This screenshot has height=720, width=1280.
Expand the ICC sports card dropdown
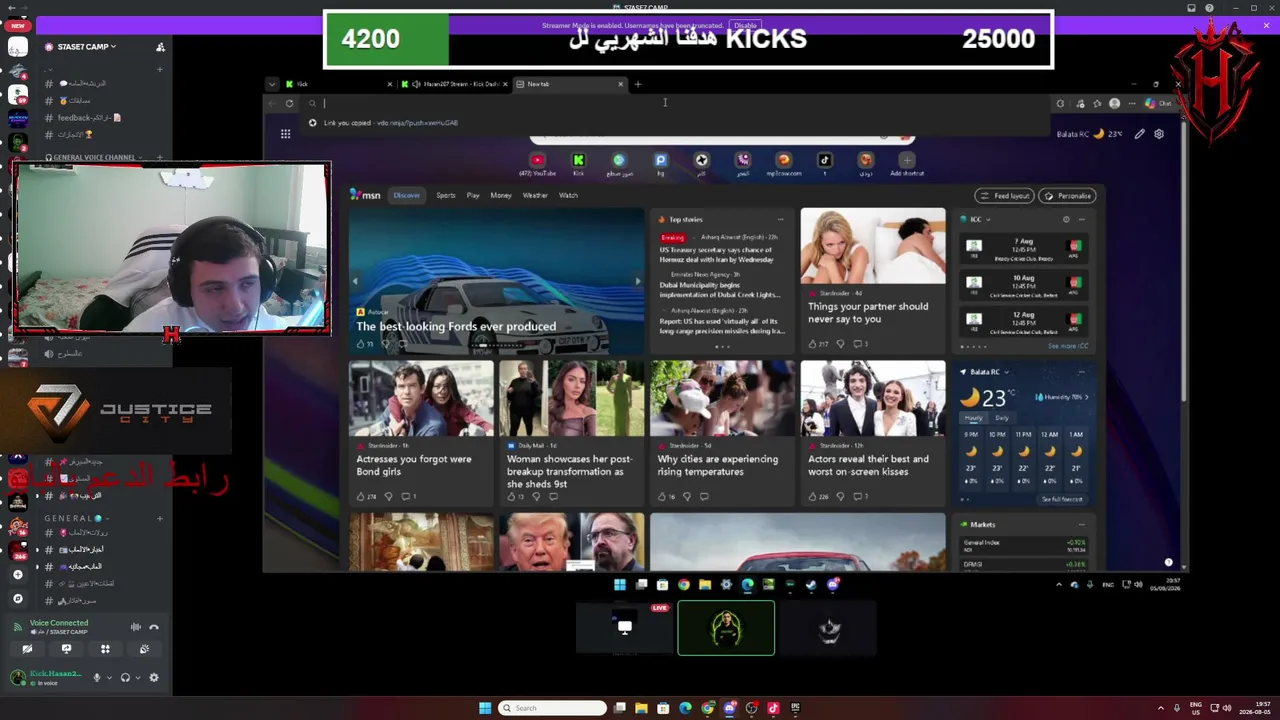click(x=988, y=219)
